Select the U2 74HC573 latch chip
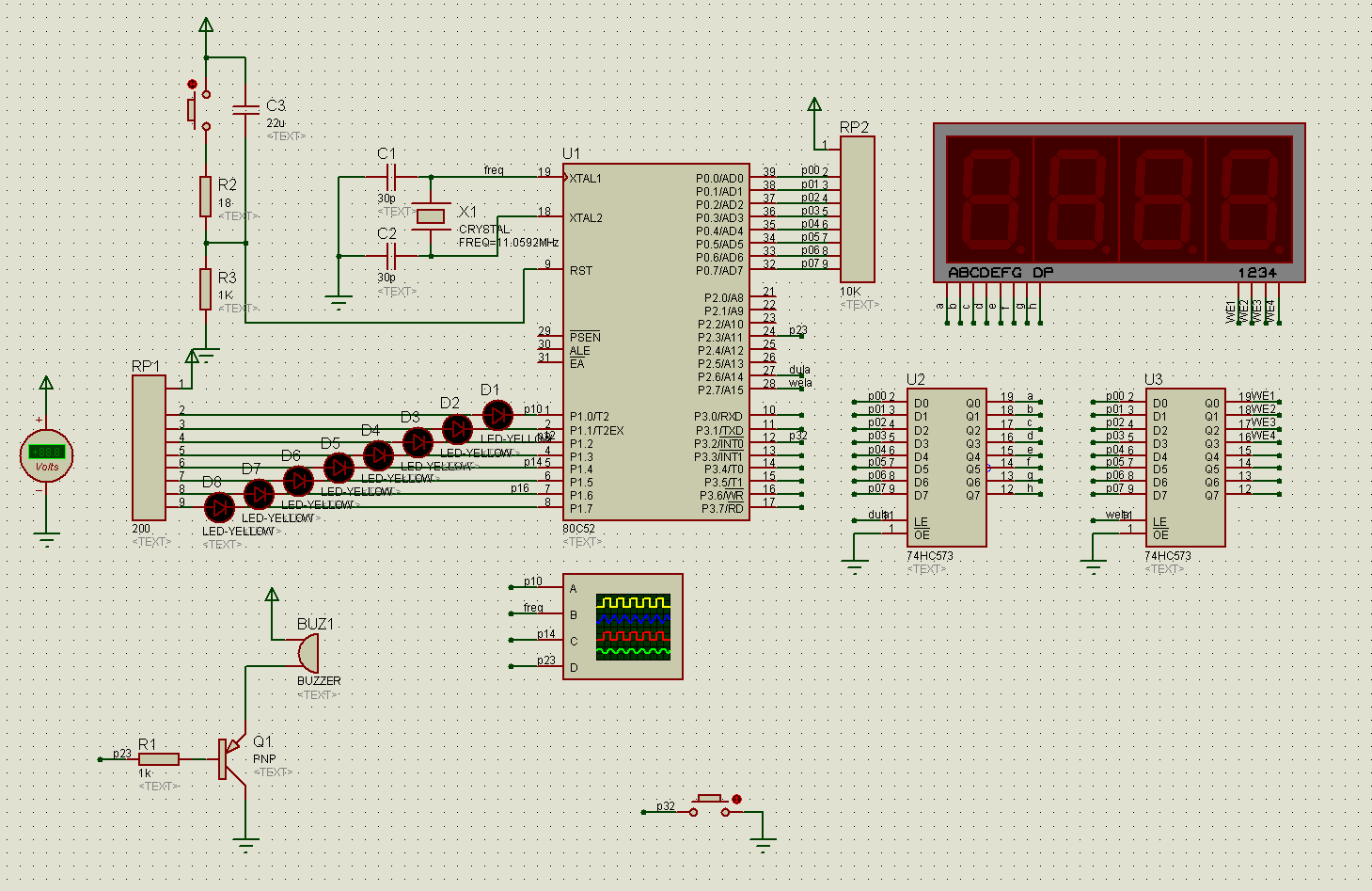Image resolution: width=1372 pixels, height=891 pixels. [947, 468]
